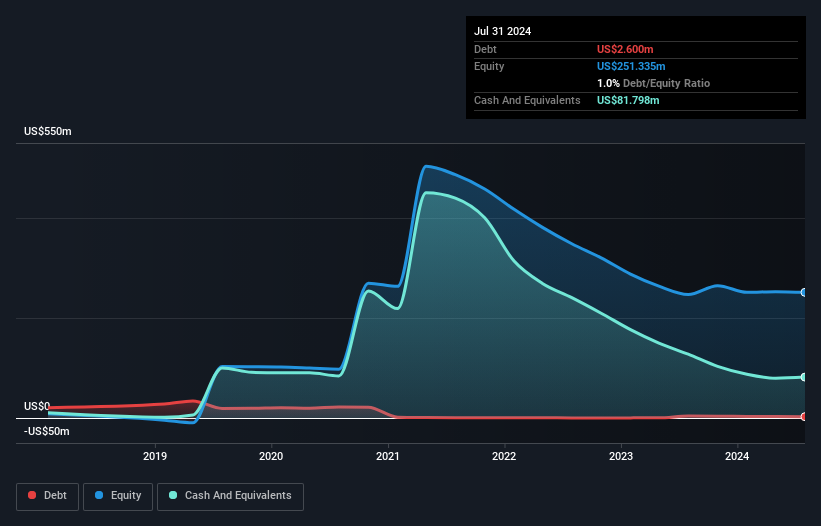
Task: Click the Jul 31 2024 tooltip date
Action: click(503, 31)
